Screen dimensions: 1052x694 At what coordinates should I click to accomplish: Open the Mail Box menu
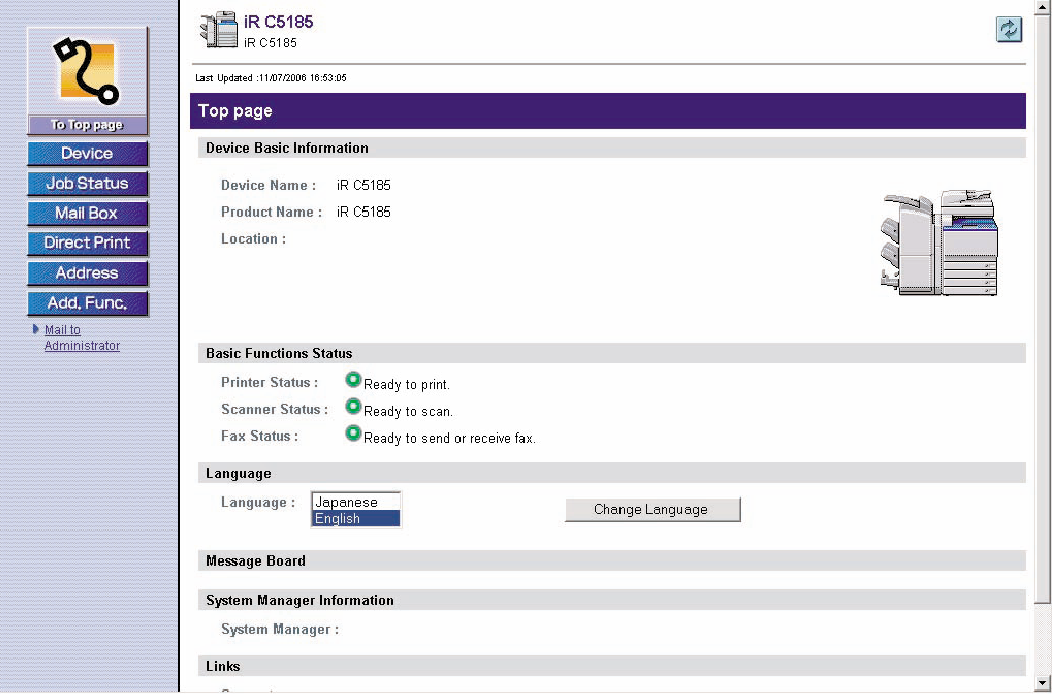(x=87, y=213)
